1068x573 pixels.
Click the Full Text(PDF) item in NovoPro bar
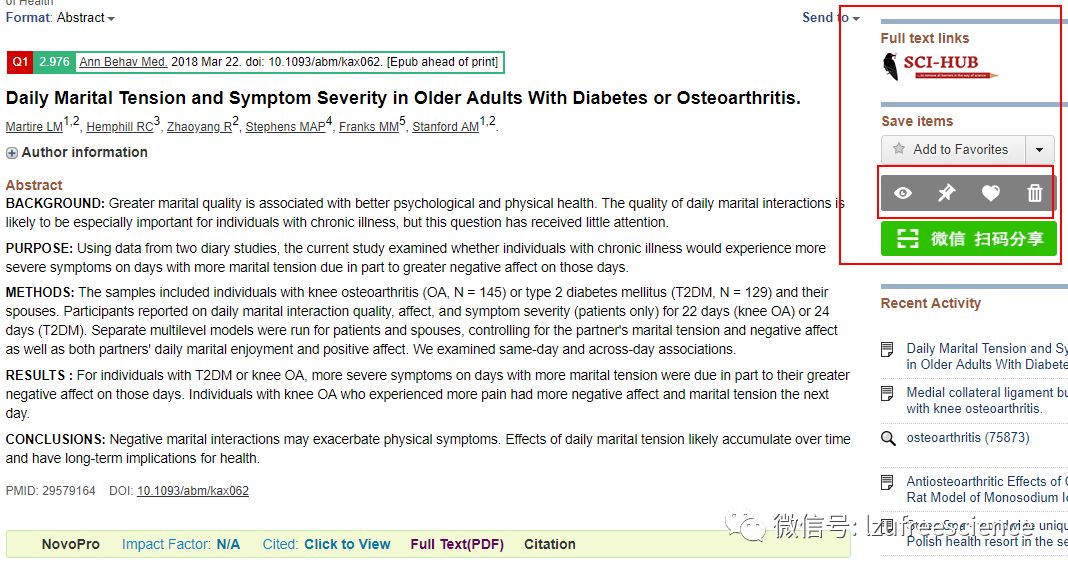pos(457,544)
